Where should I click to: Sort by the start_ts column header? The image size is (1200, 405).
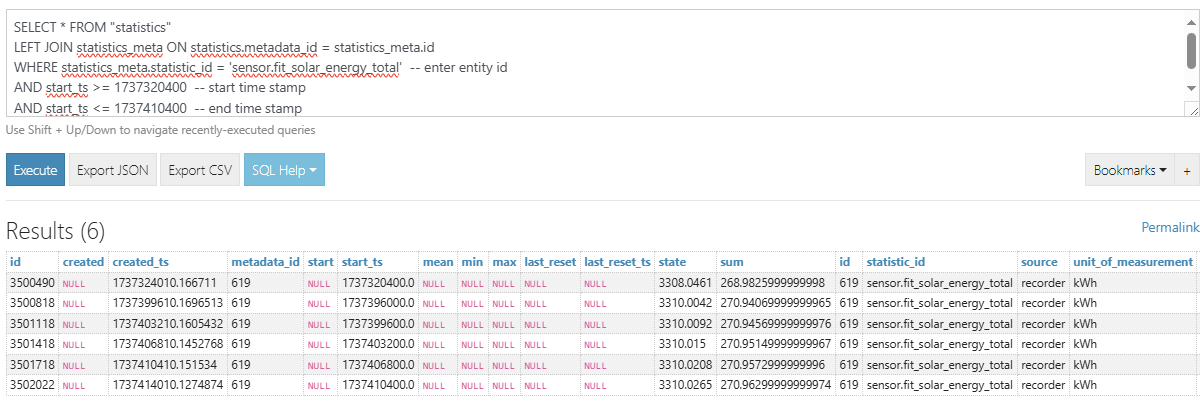[x=362, y=262]
